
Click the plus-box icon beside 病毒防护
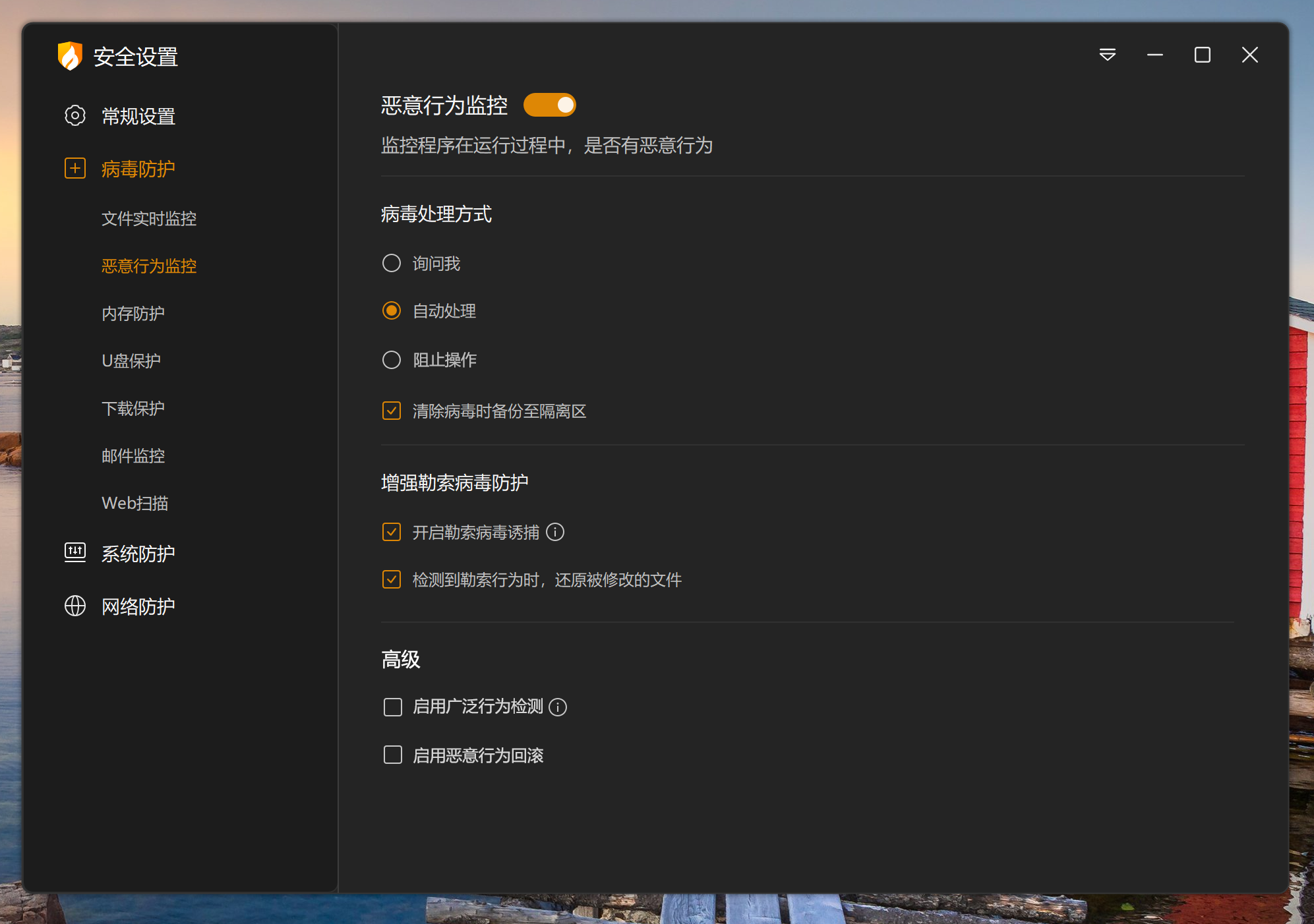(75, 168)
